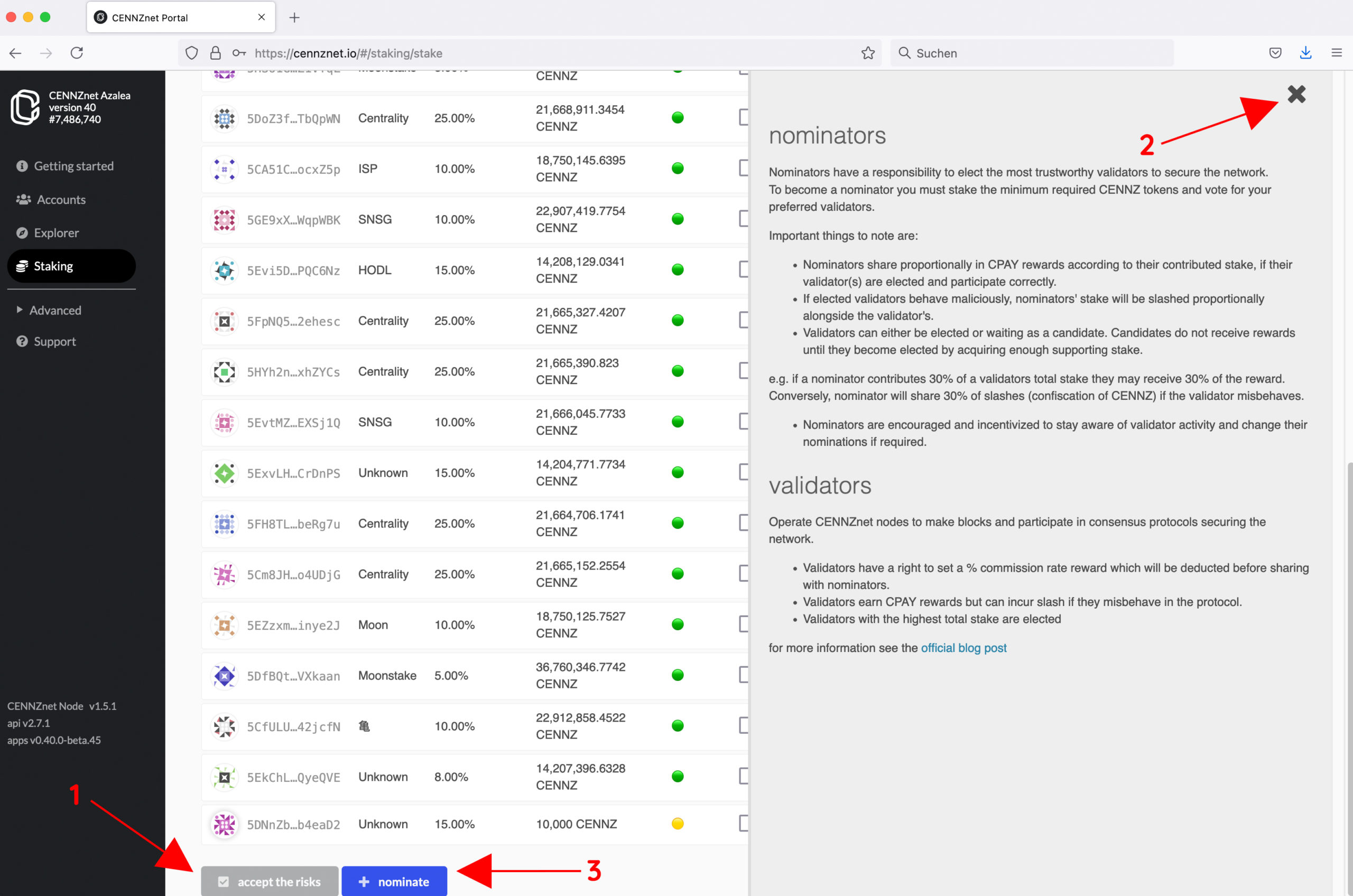Click identicon of validator 5ExvLH…CrDnPS

tap(224, 473)
